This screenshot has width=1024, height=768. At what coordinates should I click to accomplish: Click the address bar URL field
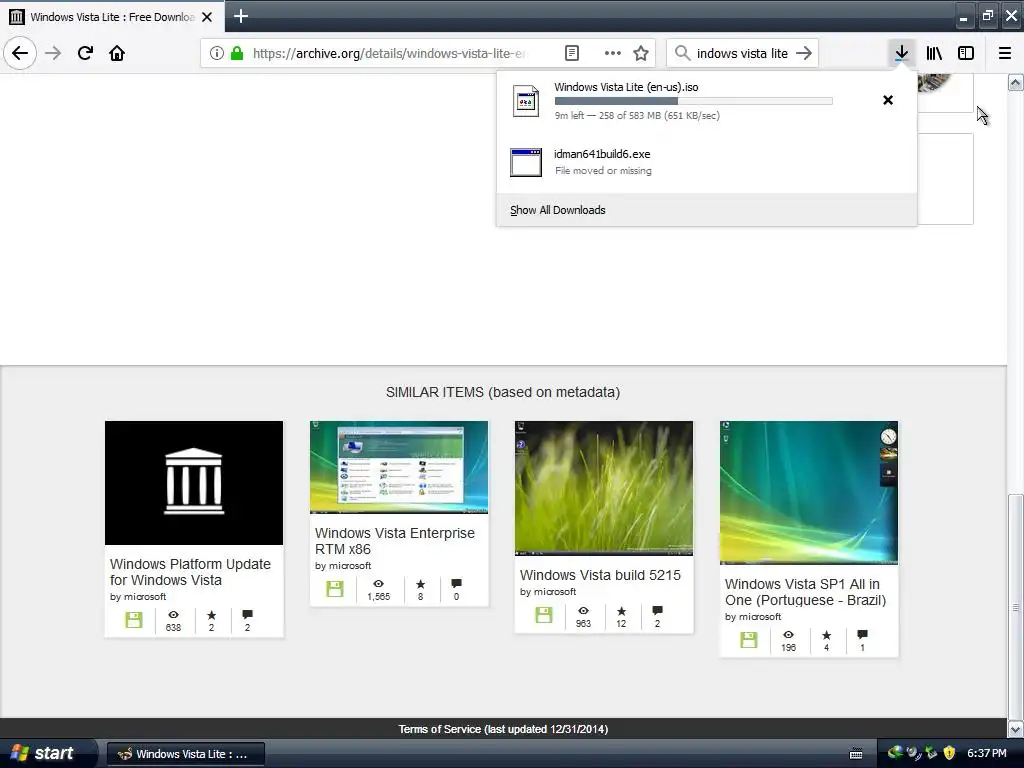(389, 53)
